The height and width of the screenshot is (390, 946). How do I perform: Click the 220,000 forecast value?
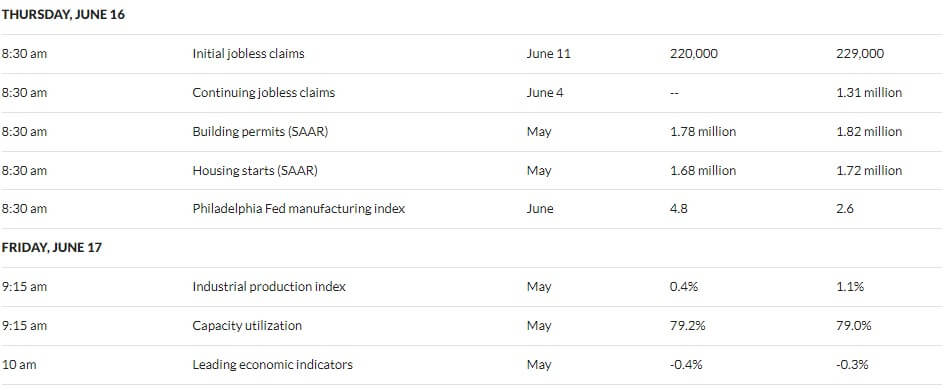point(694,54)
